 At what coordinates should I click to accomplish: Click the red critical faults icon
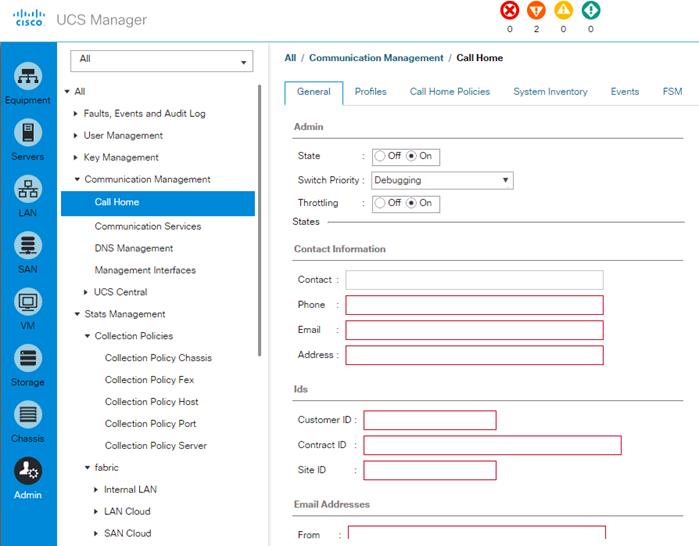coord(510,10)
